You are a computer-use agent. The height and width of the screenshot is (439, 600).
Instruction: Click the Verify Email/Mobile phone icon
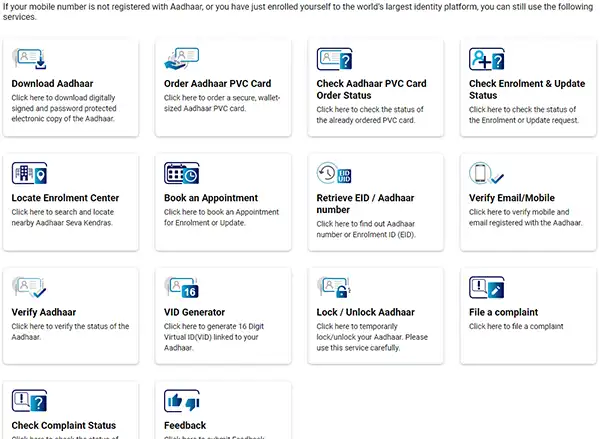pyautogui.click(x=486, y=173)
